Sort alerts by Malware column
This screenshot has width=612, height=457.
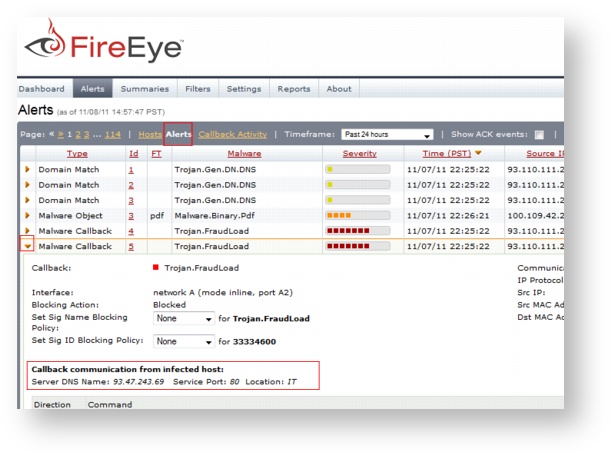pos(244,153)
